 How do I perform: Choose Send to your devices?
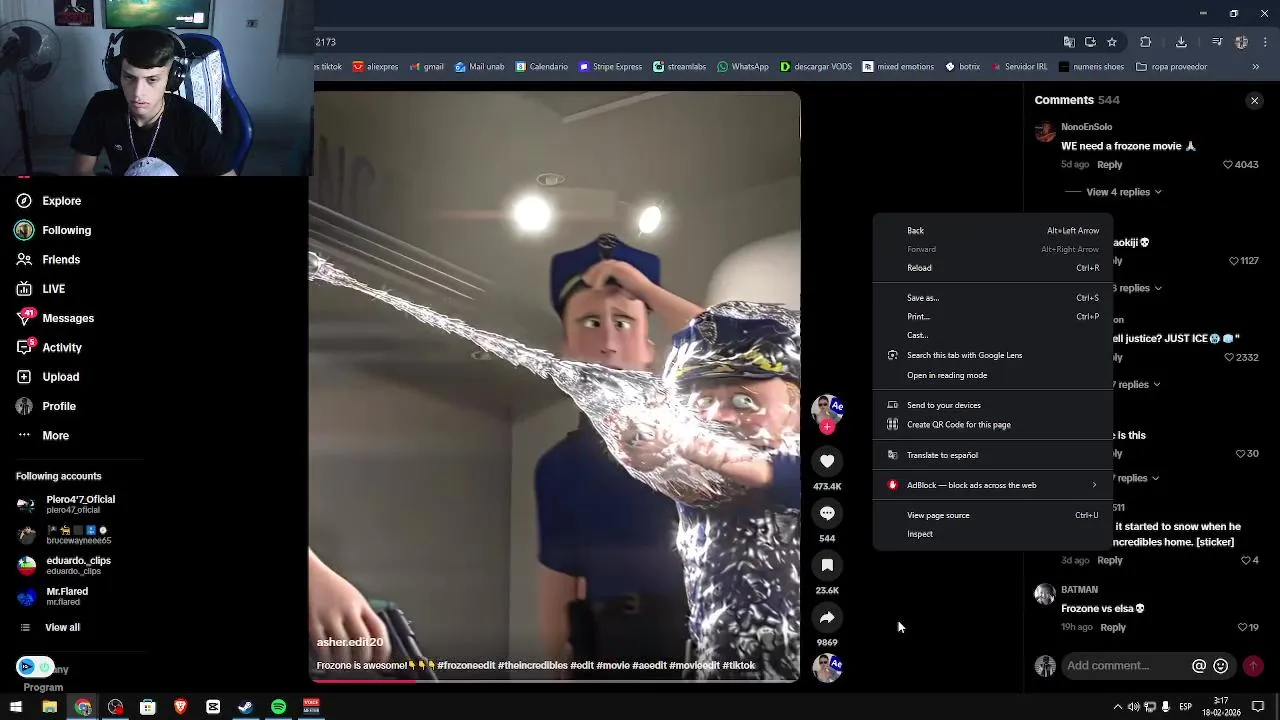click(x=993, y=405)
